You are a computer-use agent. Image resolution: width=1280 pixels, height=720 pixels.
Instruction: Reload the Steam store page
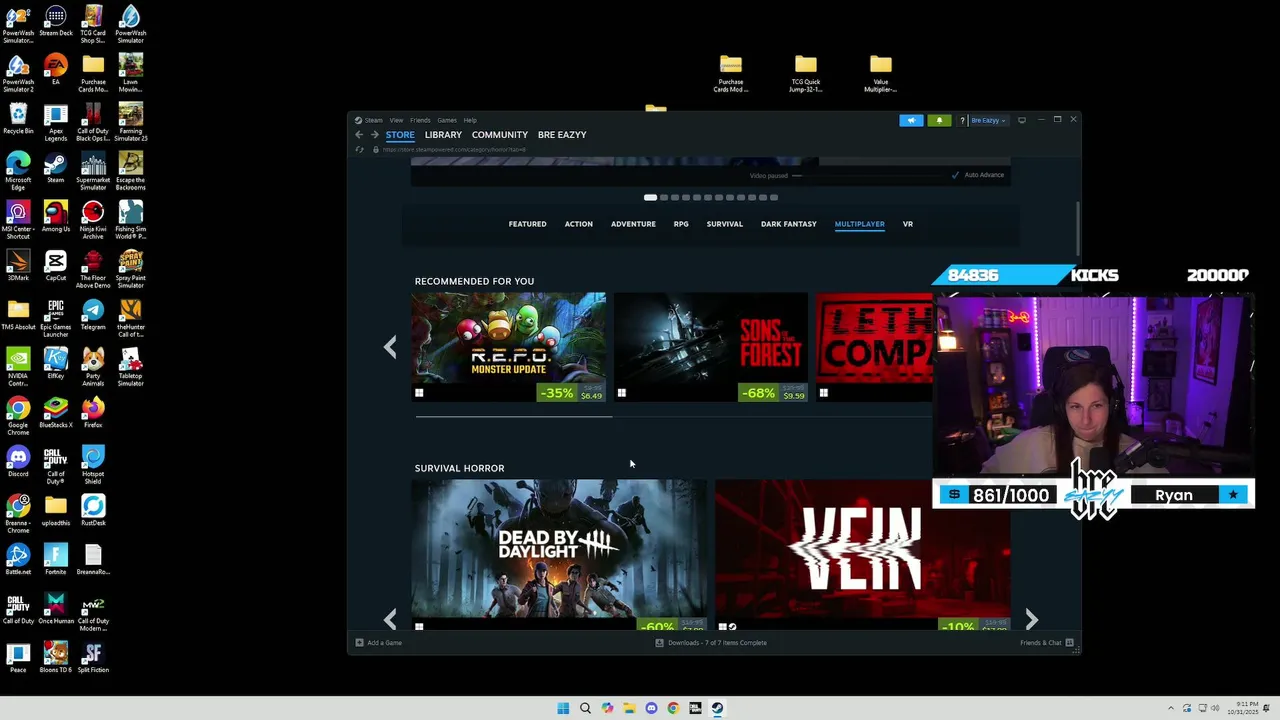[x=359, y=150]
